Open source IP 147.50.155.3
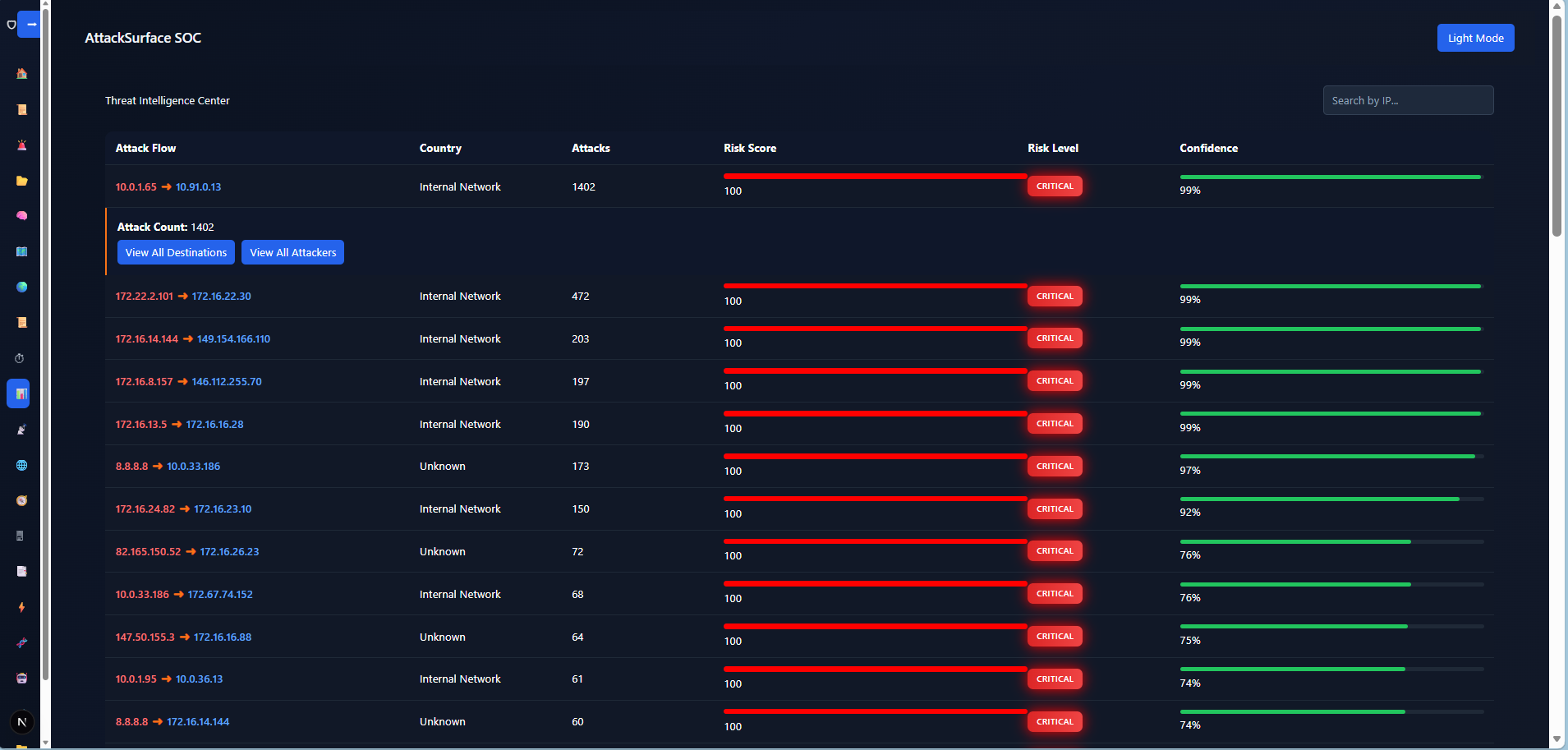Screen dimensions: 1568x750 click(x=145, y=637)
